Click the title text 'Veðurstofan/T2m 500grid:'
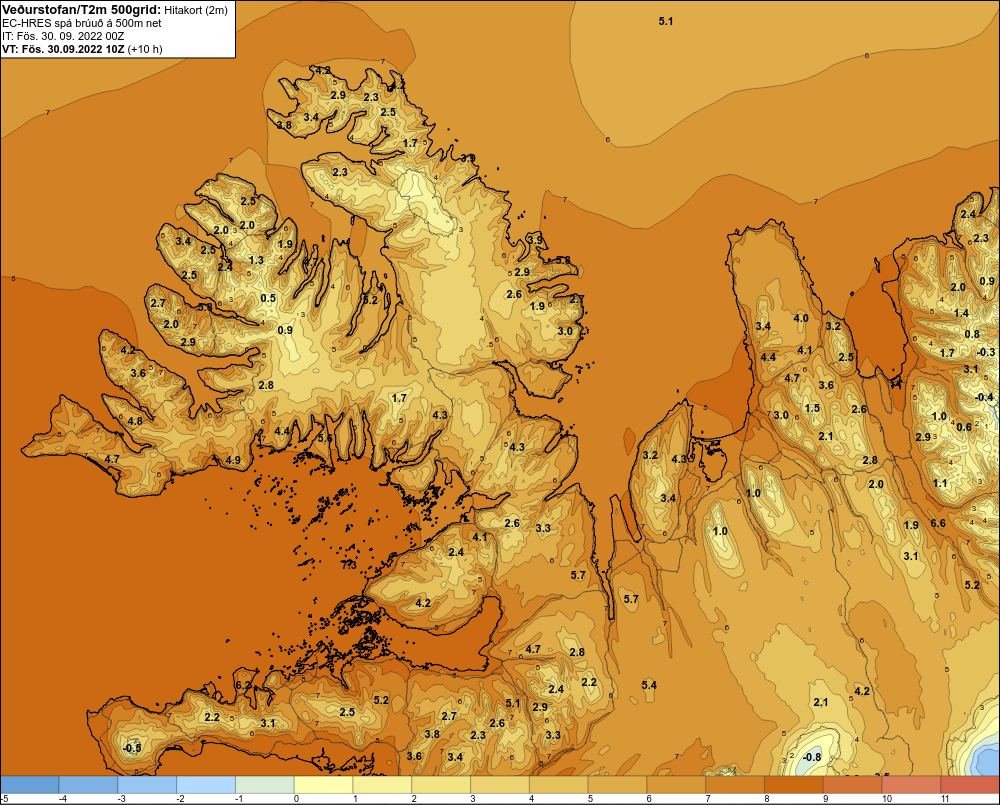This screenshot has width=1000, height=805. (82, 10)
